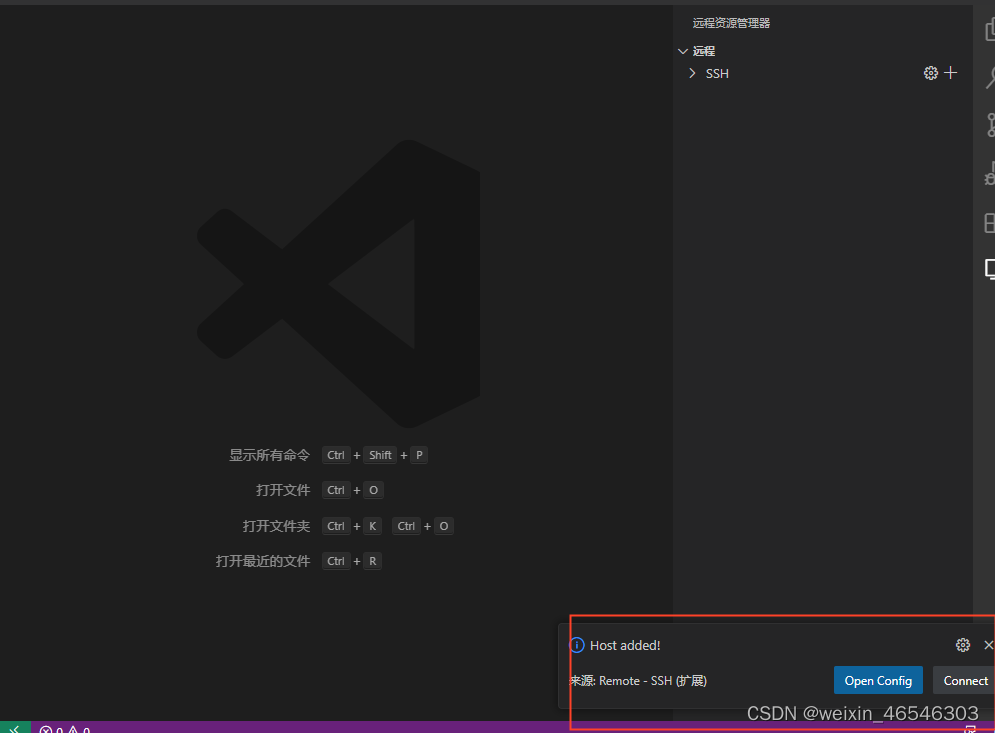The width and height of the screenshot is (995, 733).
Task: Click the 显示所有命令 label
Action: (x=269, y=455)
